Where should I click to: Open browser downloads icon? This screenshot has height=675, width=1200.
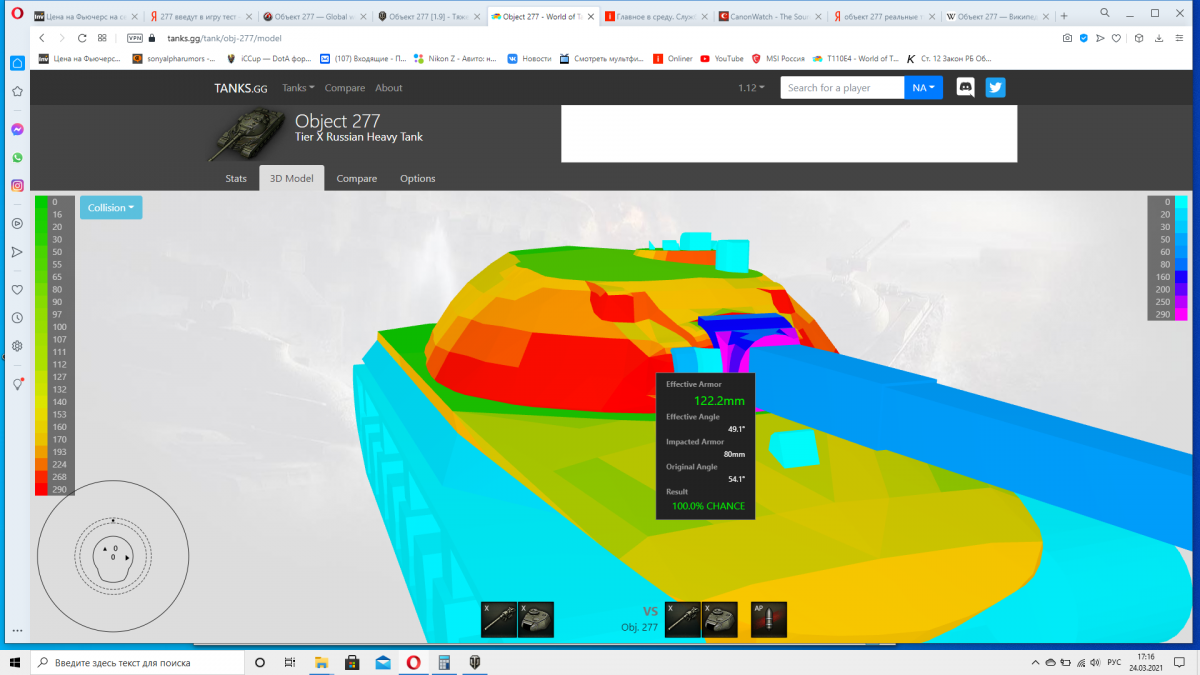[x=1160, y=37]
